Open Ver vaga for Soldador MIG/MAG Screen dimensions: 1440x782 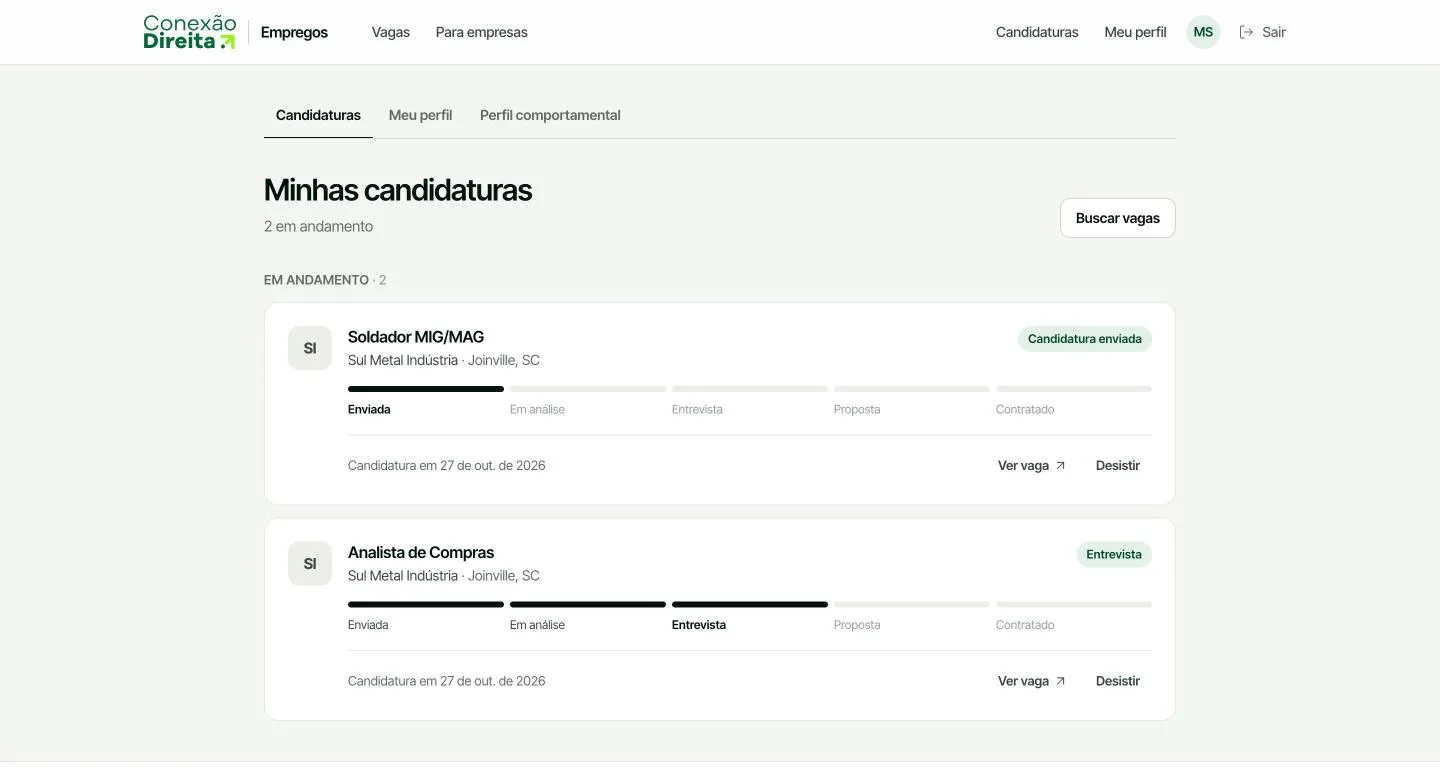point(1032,465)
